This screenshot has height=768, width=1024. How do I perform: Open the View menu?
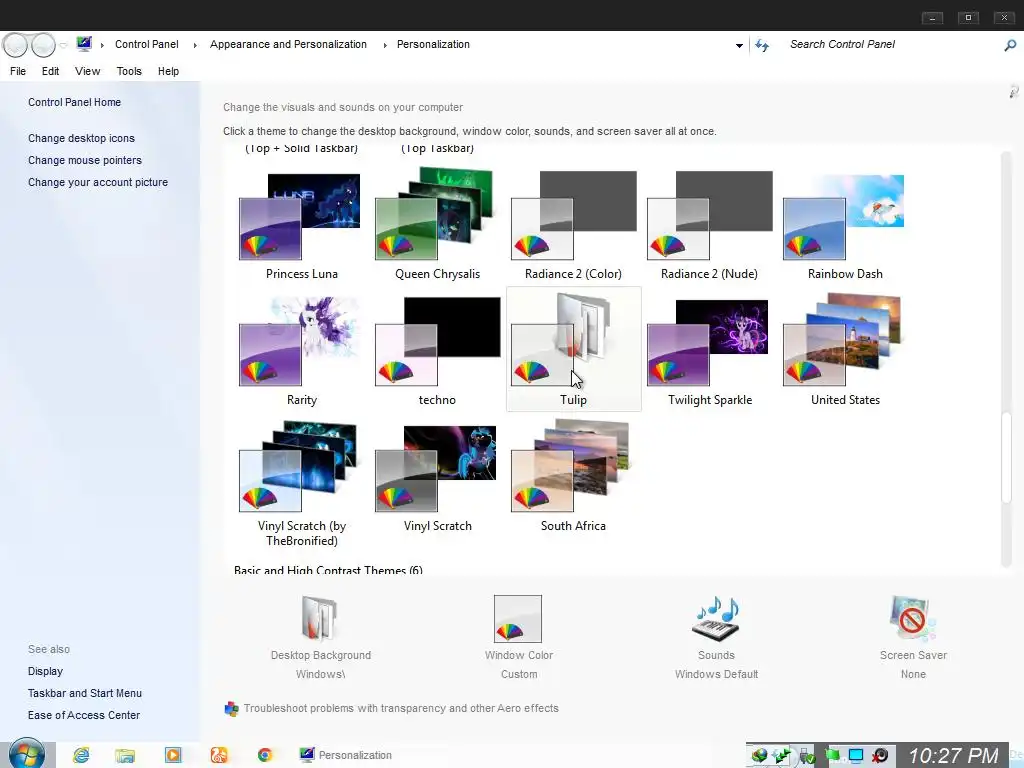click(88, 71)
